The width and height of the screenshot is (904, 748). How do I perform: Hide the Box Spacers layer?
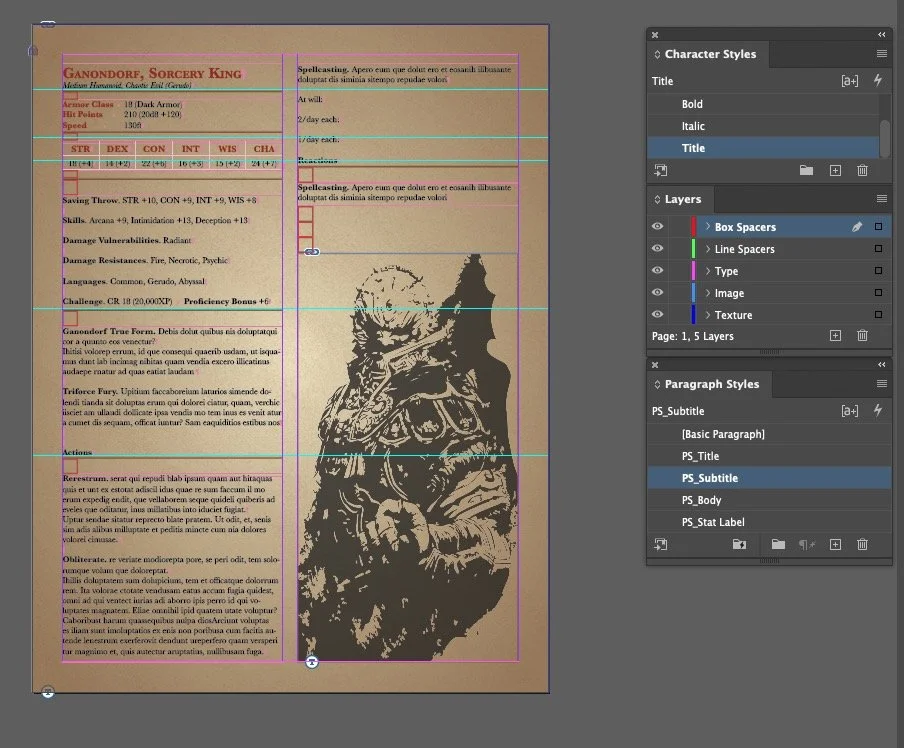(x=657, y=227)
